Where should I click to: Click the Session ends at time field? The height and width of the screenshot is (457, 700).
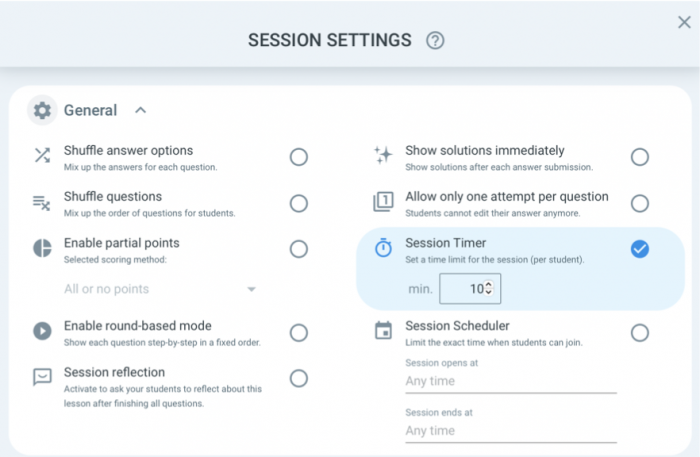[x=511, y=431]
